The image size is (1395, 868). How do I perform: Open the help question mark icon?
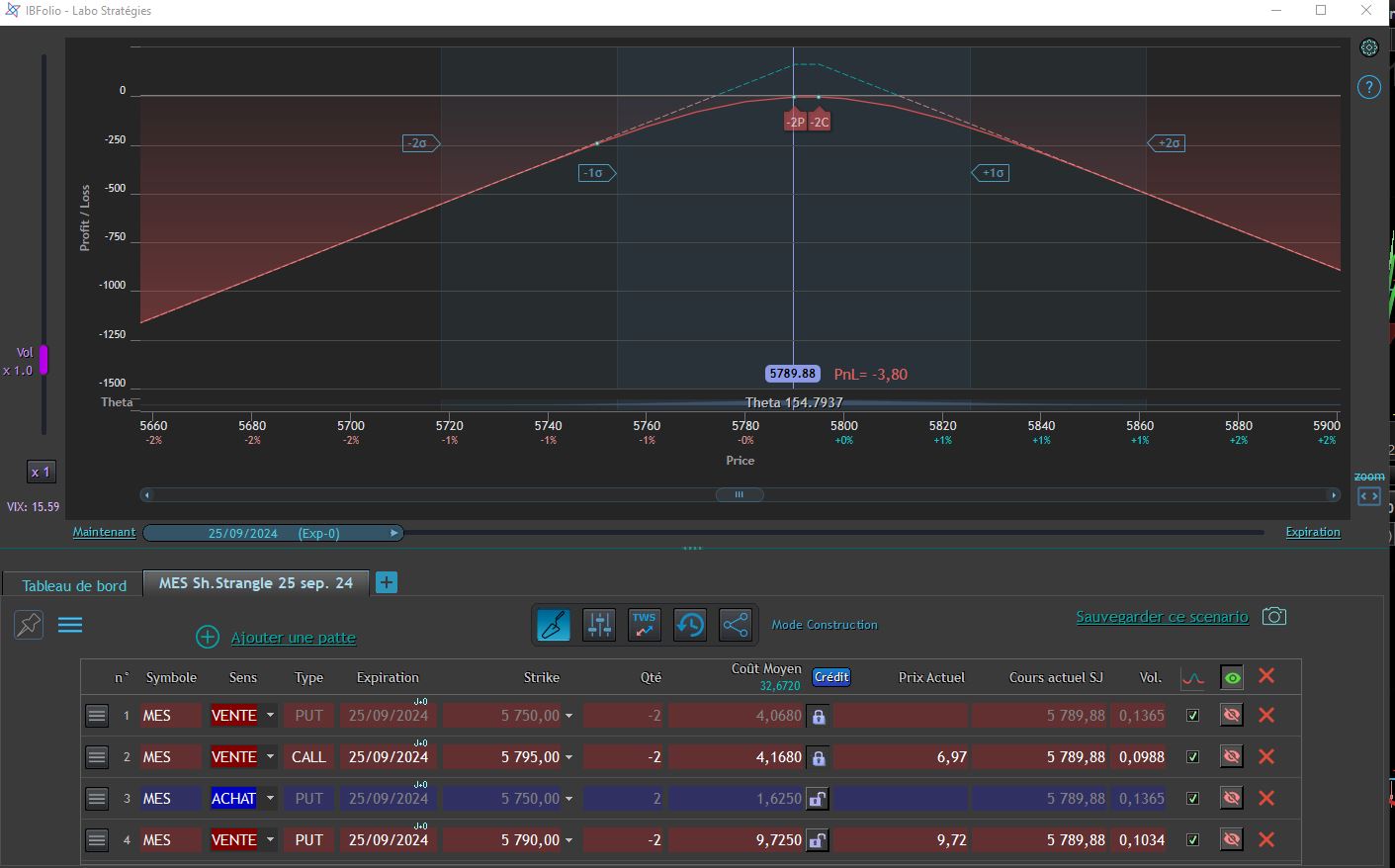pyautogui.click(x=1369, y=87)
